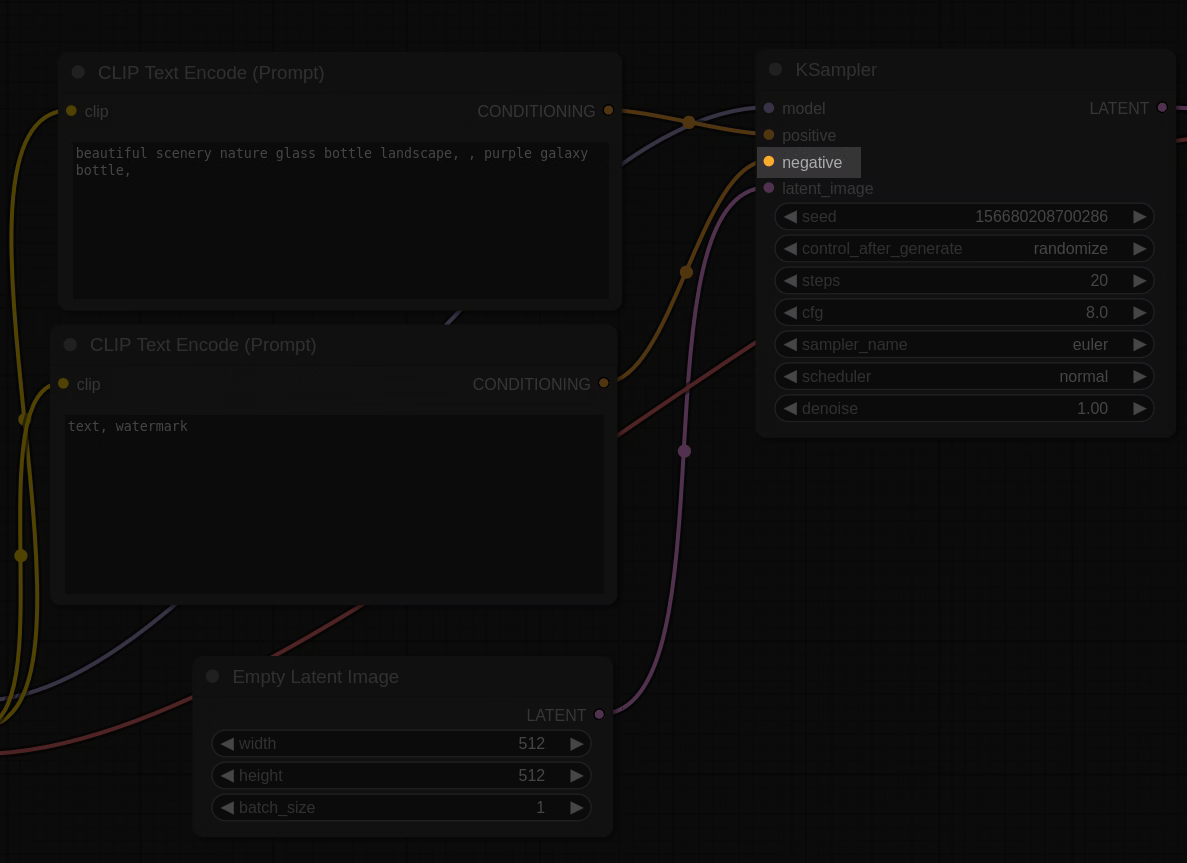Increase denoise with the right arrow
1187x863 pixels.
click(1139, 408)
